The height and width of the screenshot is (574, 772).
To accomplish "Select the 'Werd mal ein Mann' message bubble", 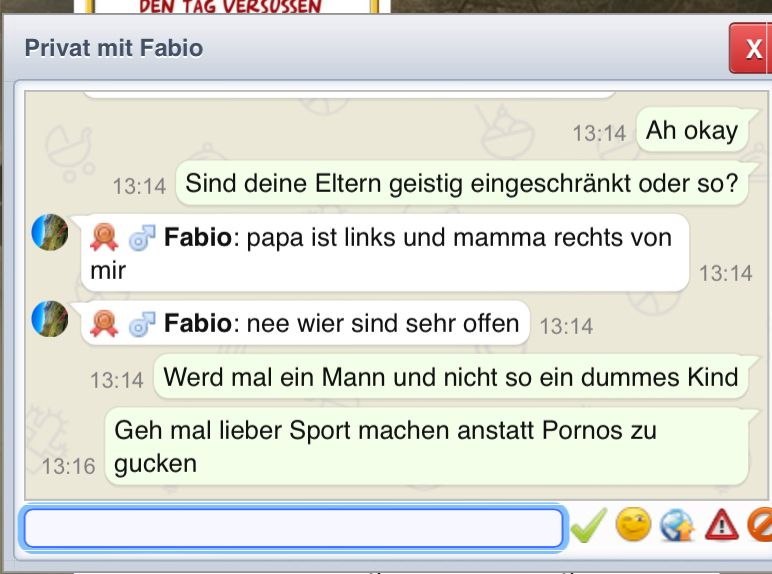I will (x=450, y=377).
